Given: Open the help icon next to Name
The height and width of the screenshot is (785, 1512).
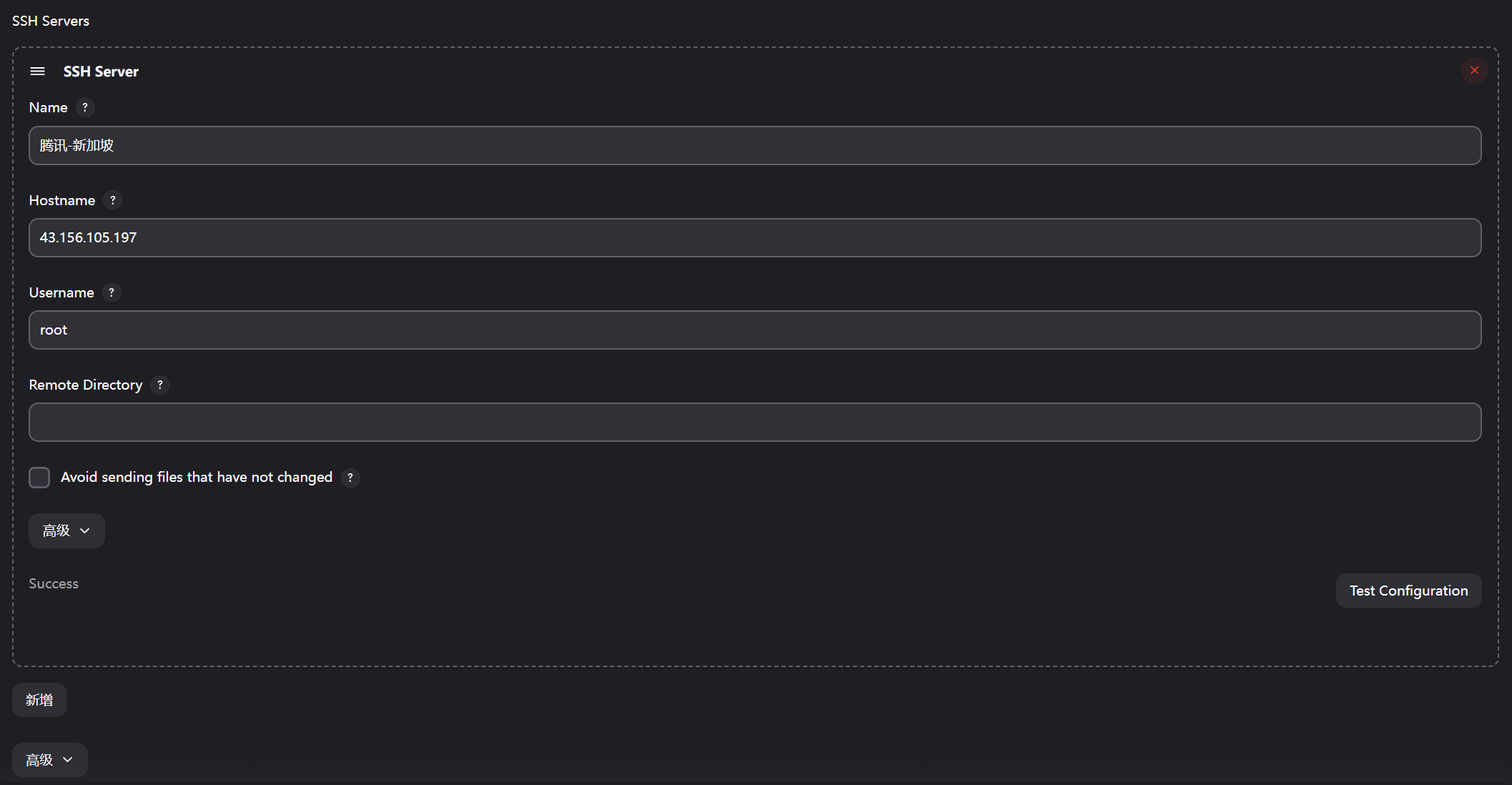Looking at the screenshot, I should click(85, 107).
